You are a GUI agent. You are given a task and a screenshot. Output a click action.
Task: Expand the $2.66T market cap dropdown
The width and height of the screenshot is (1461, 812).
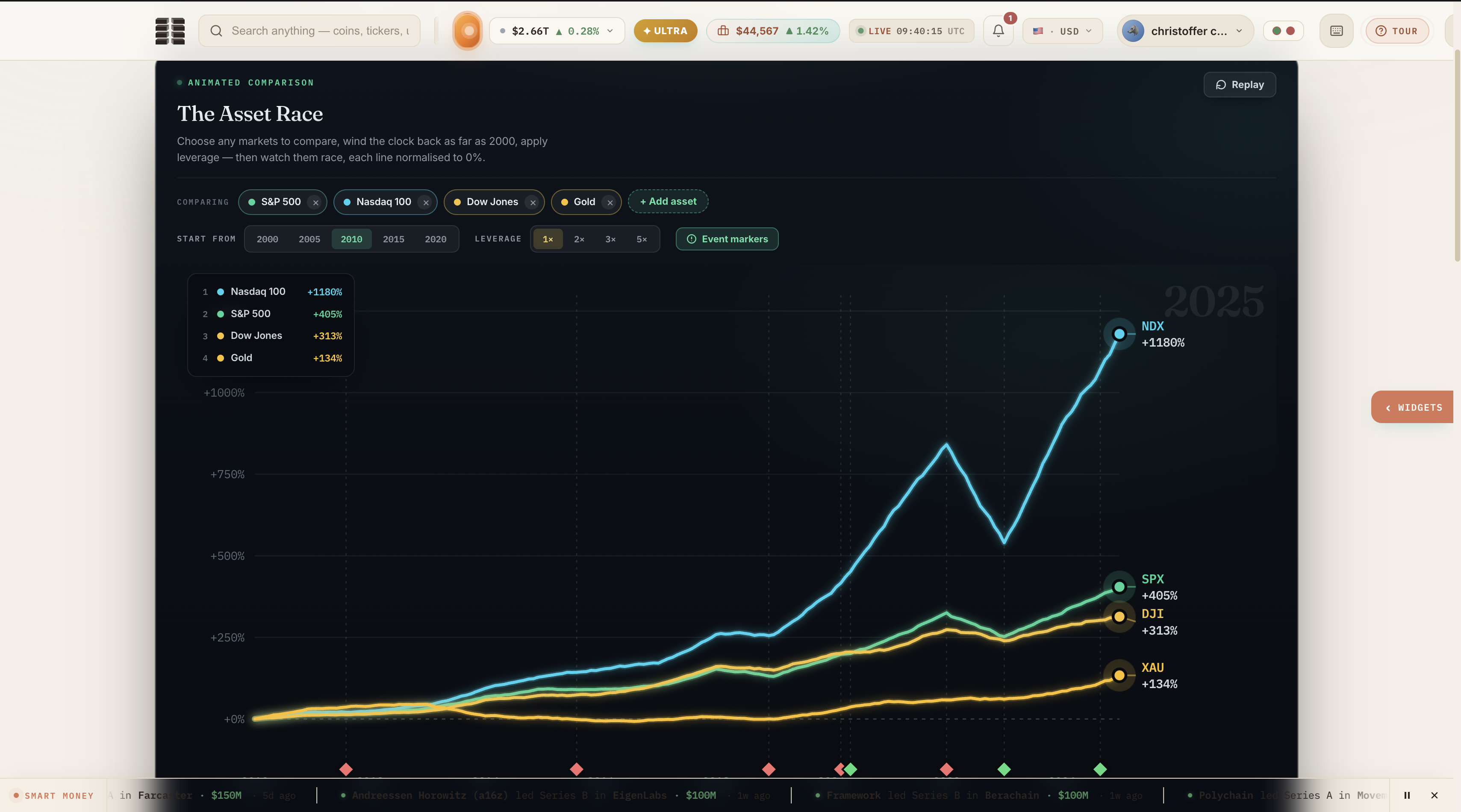[x=557, y=31]
